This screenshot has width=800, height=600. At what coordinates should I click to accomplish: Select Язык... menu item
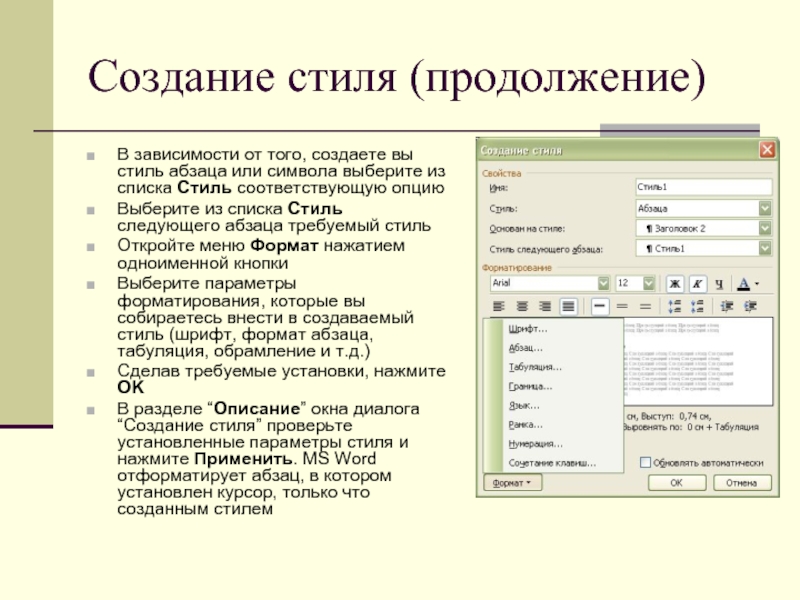click(x=524, y=406)
